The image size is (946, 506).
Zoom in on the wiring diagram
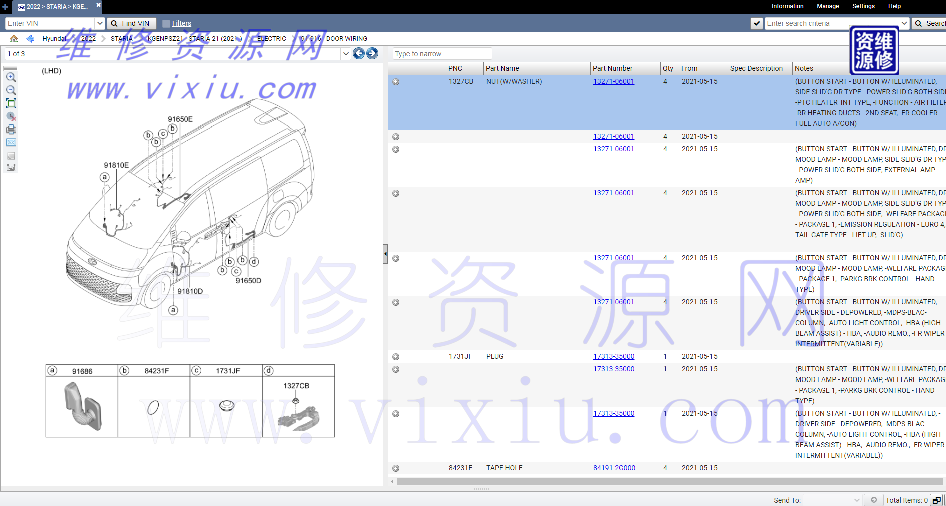[x=11, y=76]
